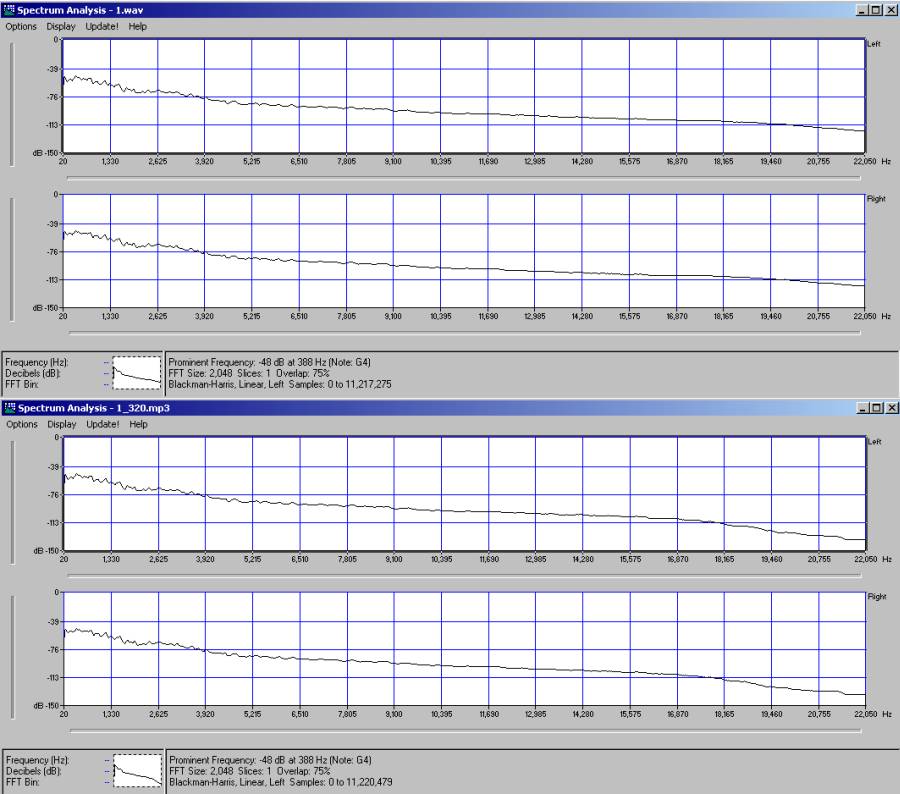Open the Options menu in the 1.wav window
900x794 pixels.
click(x=21, y=26)
